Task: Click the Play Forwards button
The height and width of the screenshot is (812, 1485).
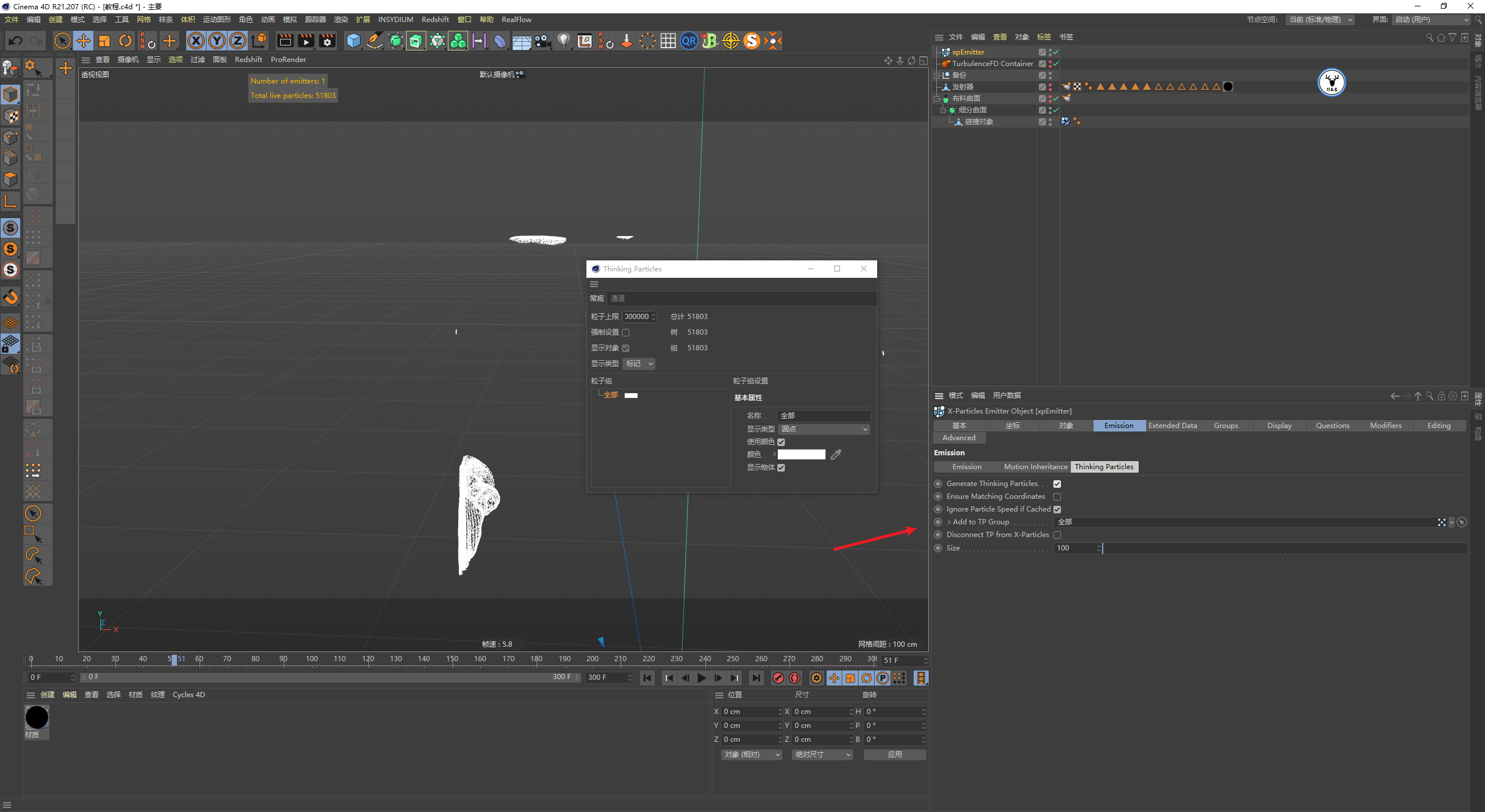Action: point(701,678)
